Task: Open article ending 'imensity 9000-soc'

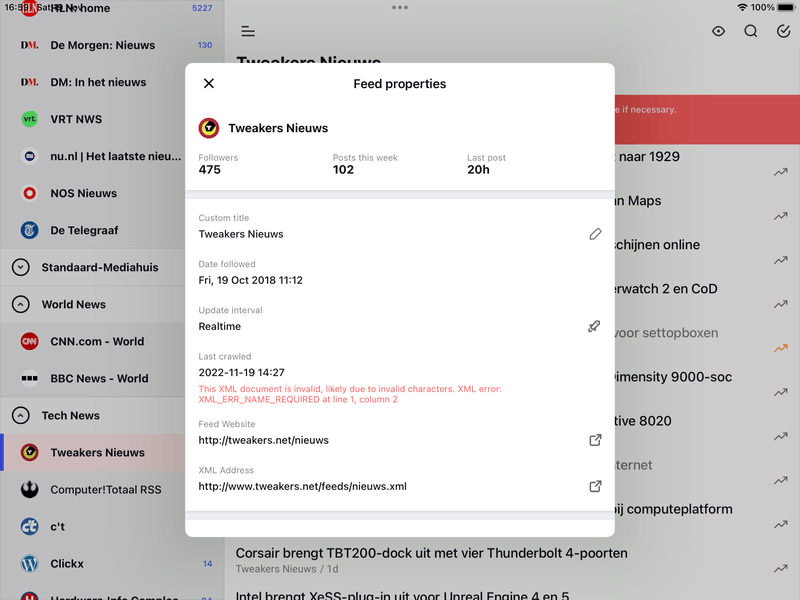Action: click(x=673, y=377)
